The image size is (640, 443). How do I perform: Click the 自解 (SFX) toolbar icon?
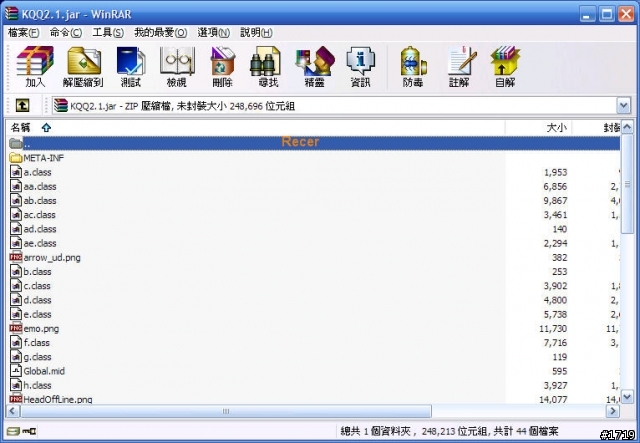click(505, 67)
